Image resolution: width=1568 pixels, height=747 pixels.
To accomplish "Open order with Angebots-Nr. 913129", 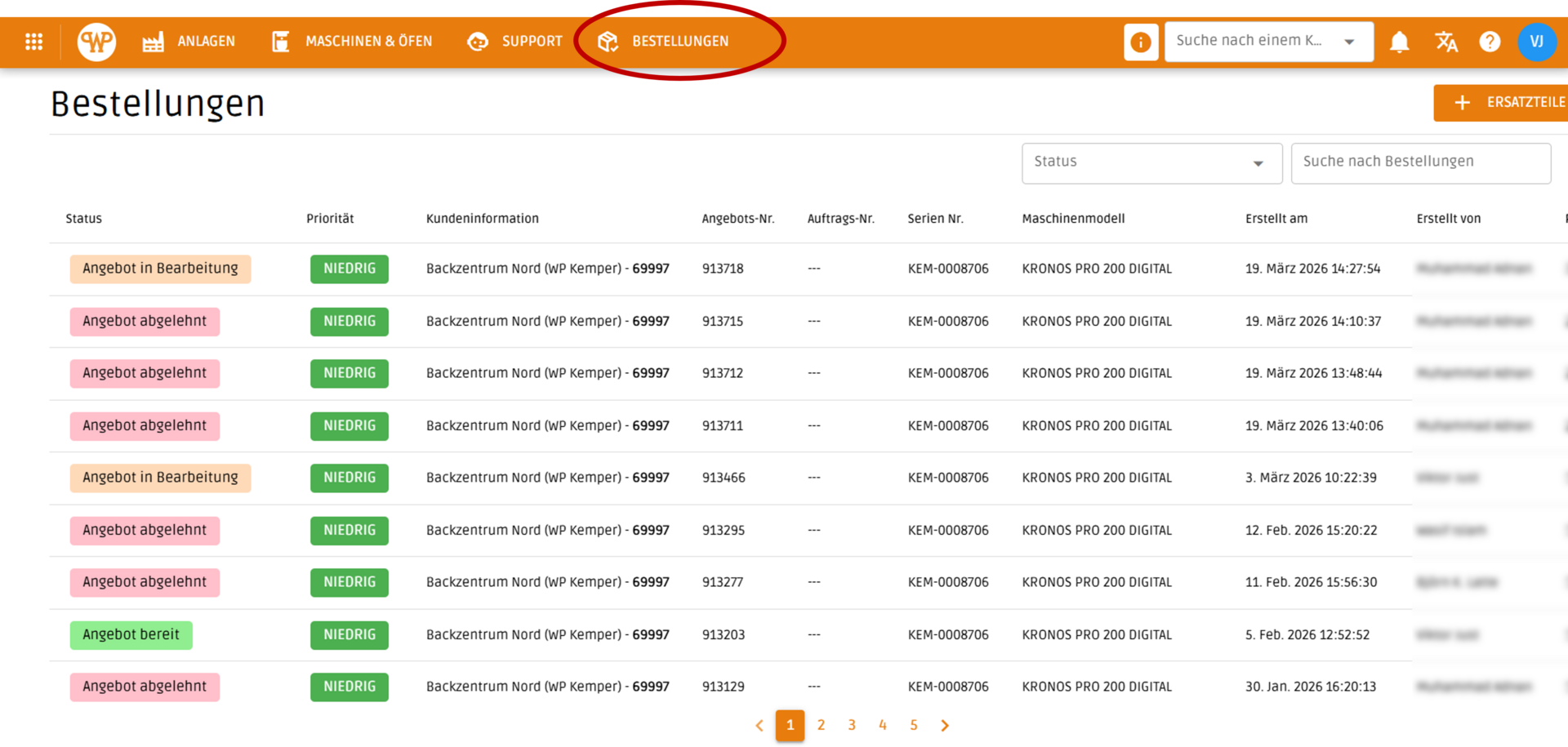I will (x=724, y=687).
